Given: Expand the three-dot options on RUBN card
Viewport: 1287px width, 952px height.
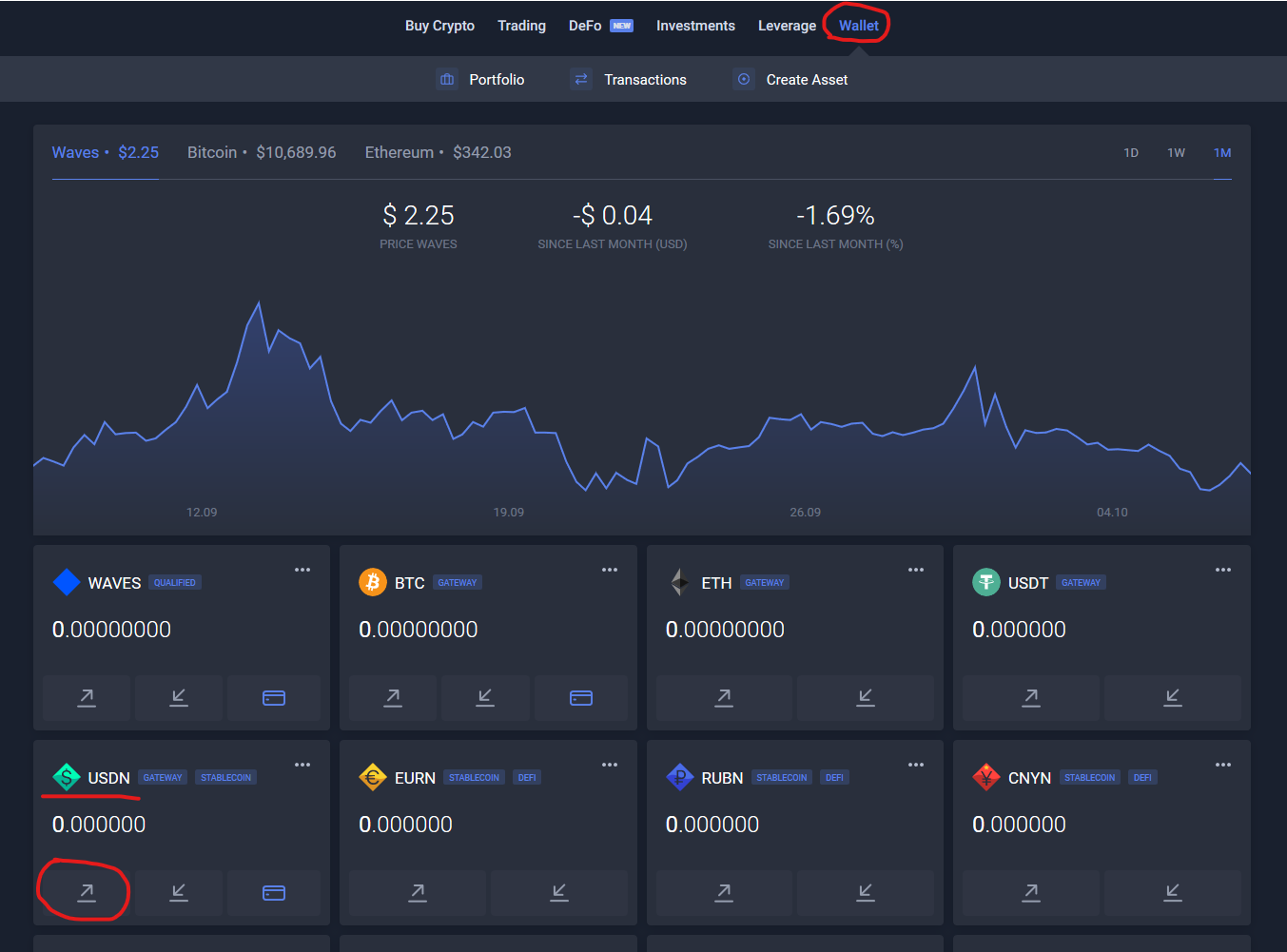Looking at the screenshot, I should click(916, 765).
